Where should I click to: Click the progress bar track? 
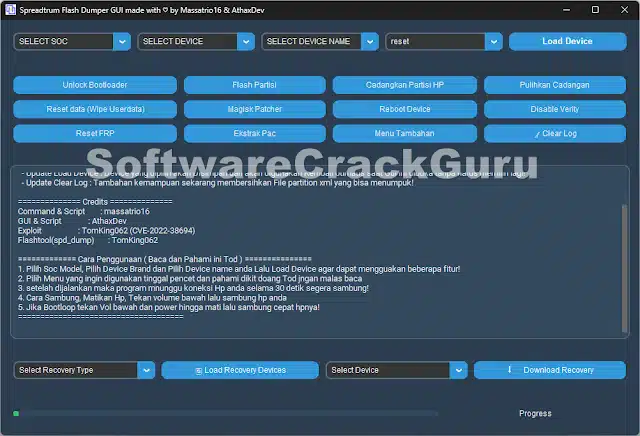pyautogui.click(x=226, y=414)
